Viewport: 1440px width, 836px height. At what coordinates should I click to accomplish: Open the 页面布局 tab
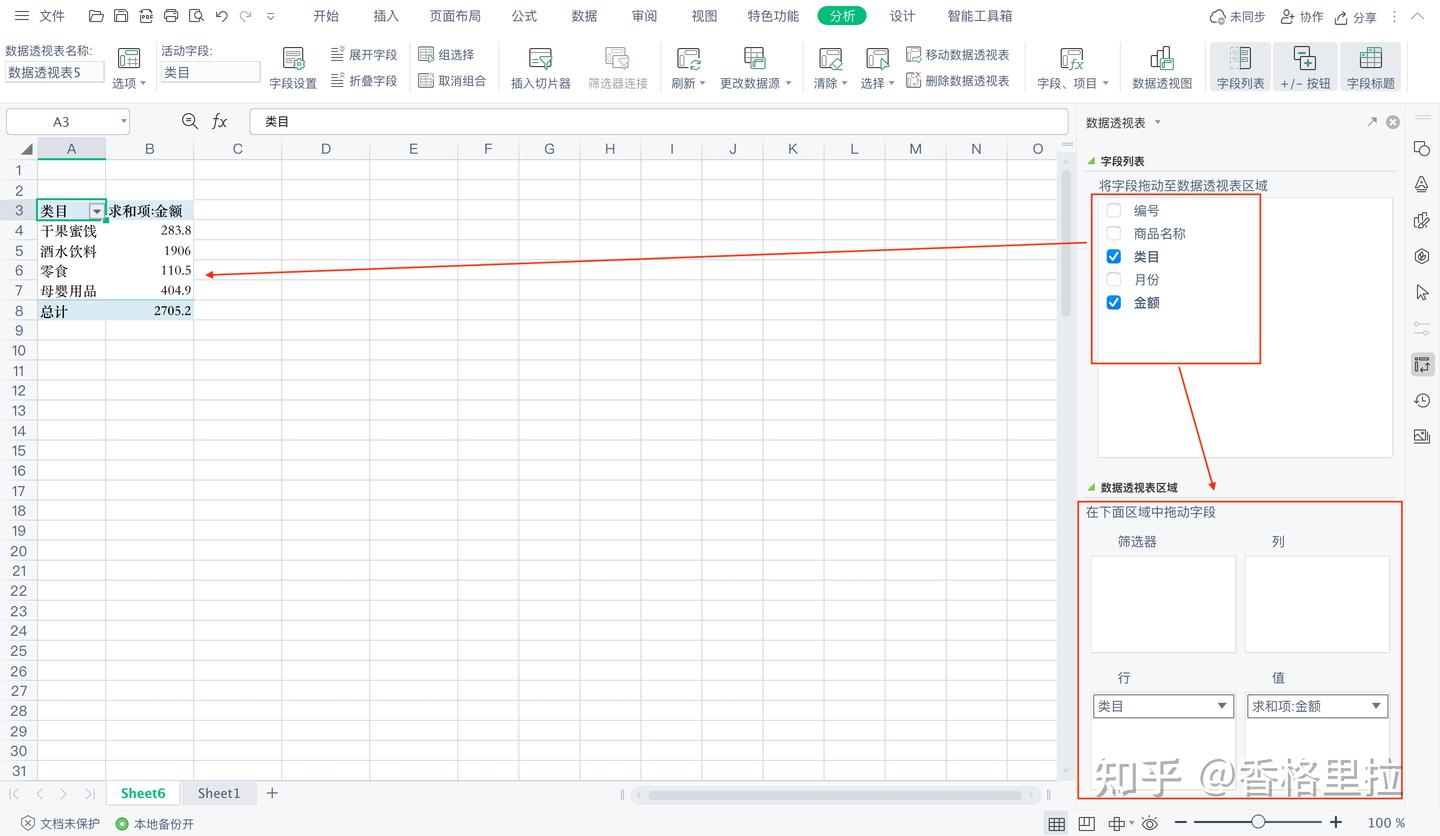455,16
